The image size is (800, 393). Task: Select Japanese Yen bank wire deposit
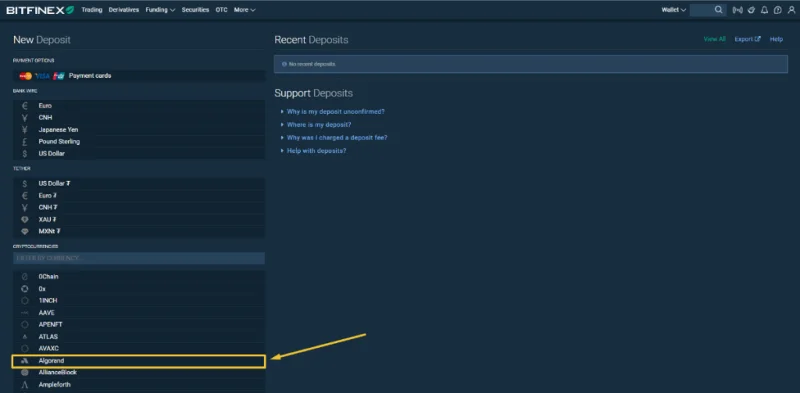[139, 130]
